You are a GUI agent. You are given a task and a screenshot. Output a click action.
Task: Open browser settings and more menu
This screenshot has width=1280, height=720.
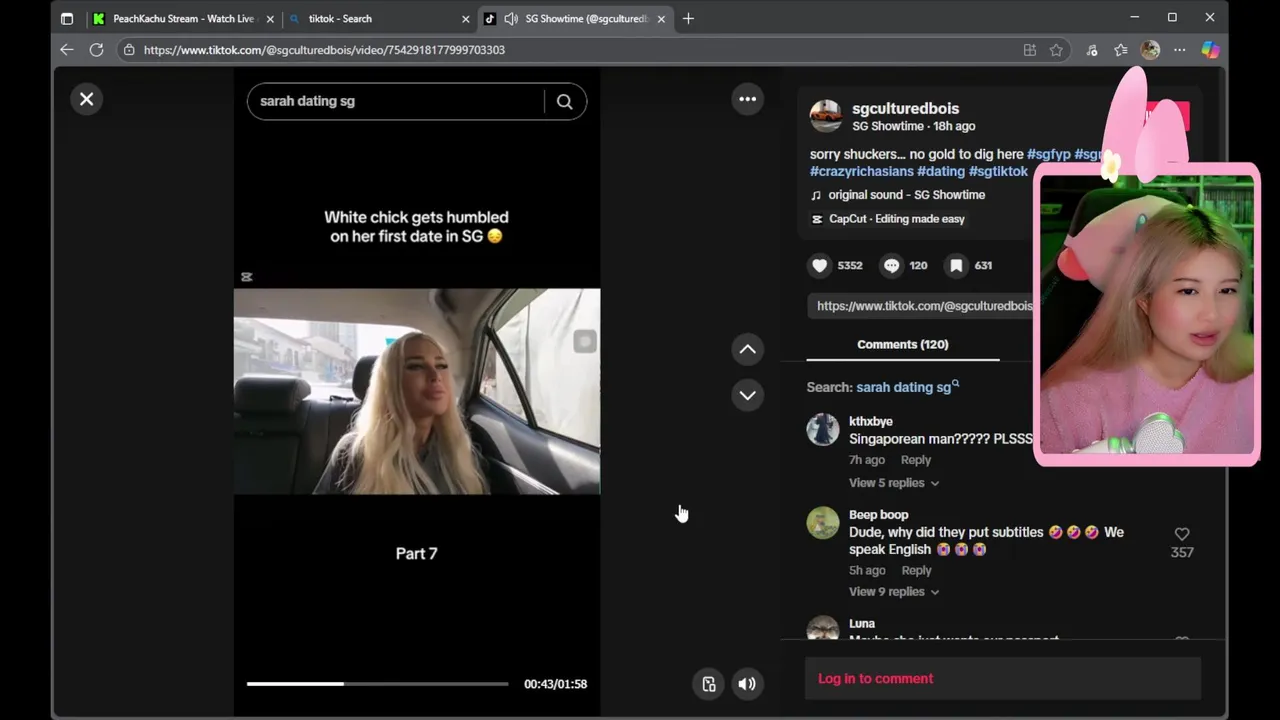pos(1180,49)
